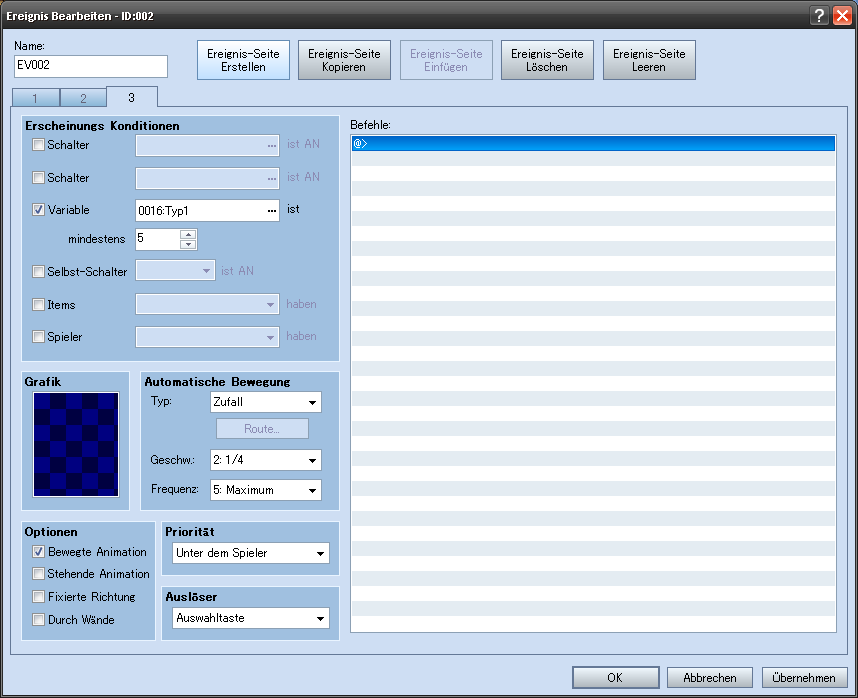Click into the Name field containing EV002
The height and width of the screenshot is (698, 858).
91,66
